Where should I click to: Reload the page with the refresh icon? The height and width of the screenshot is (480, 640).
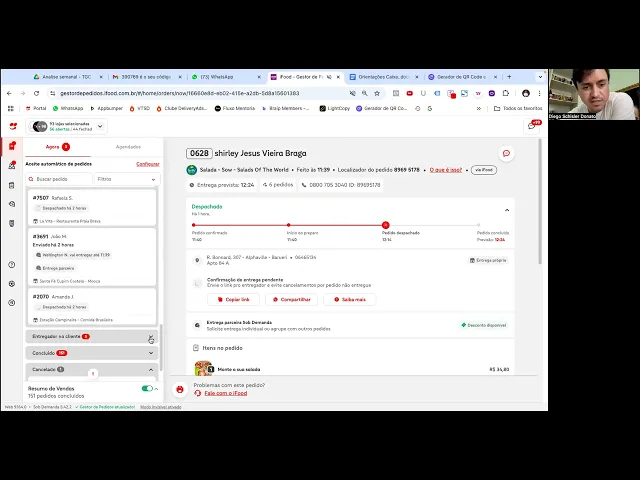point(36,93)
